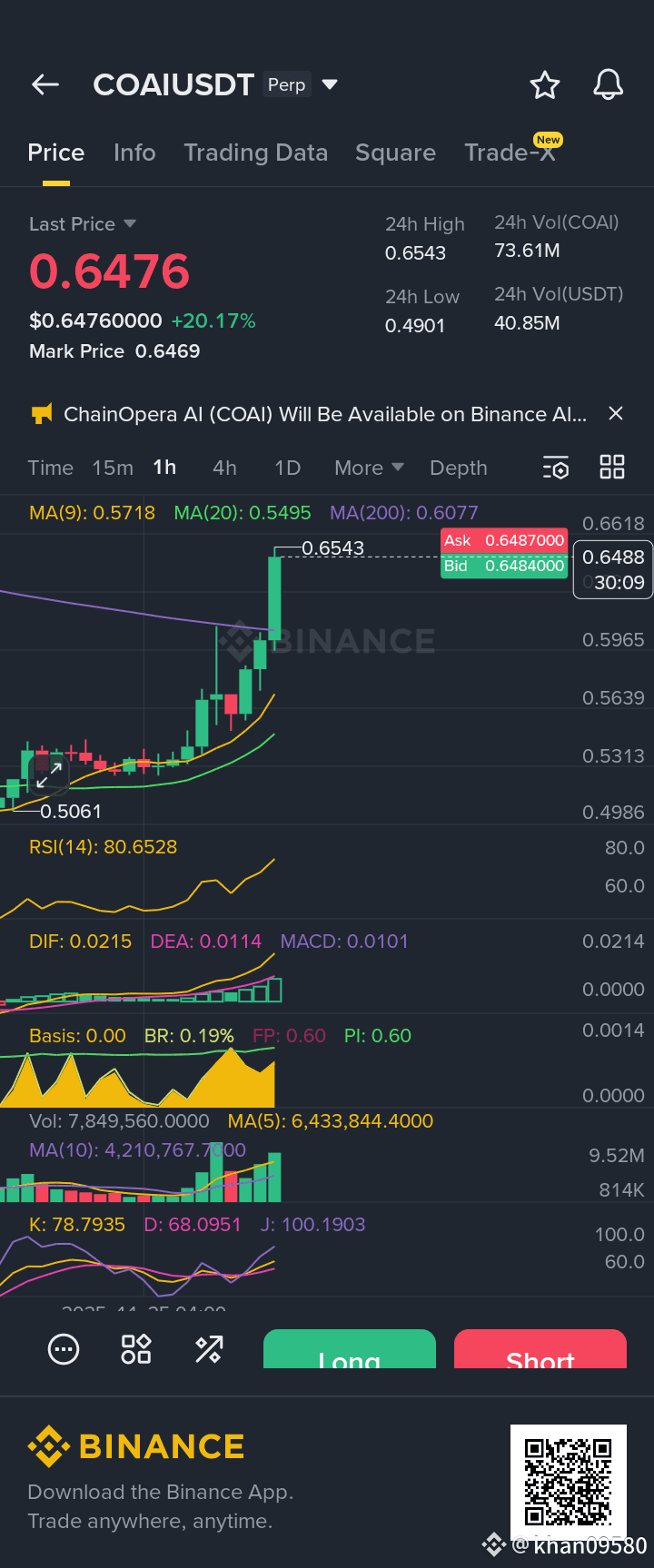Tap the MA(20): 0.5495 indicator label
654x1568 pixels.
[x=243, y=513]
